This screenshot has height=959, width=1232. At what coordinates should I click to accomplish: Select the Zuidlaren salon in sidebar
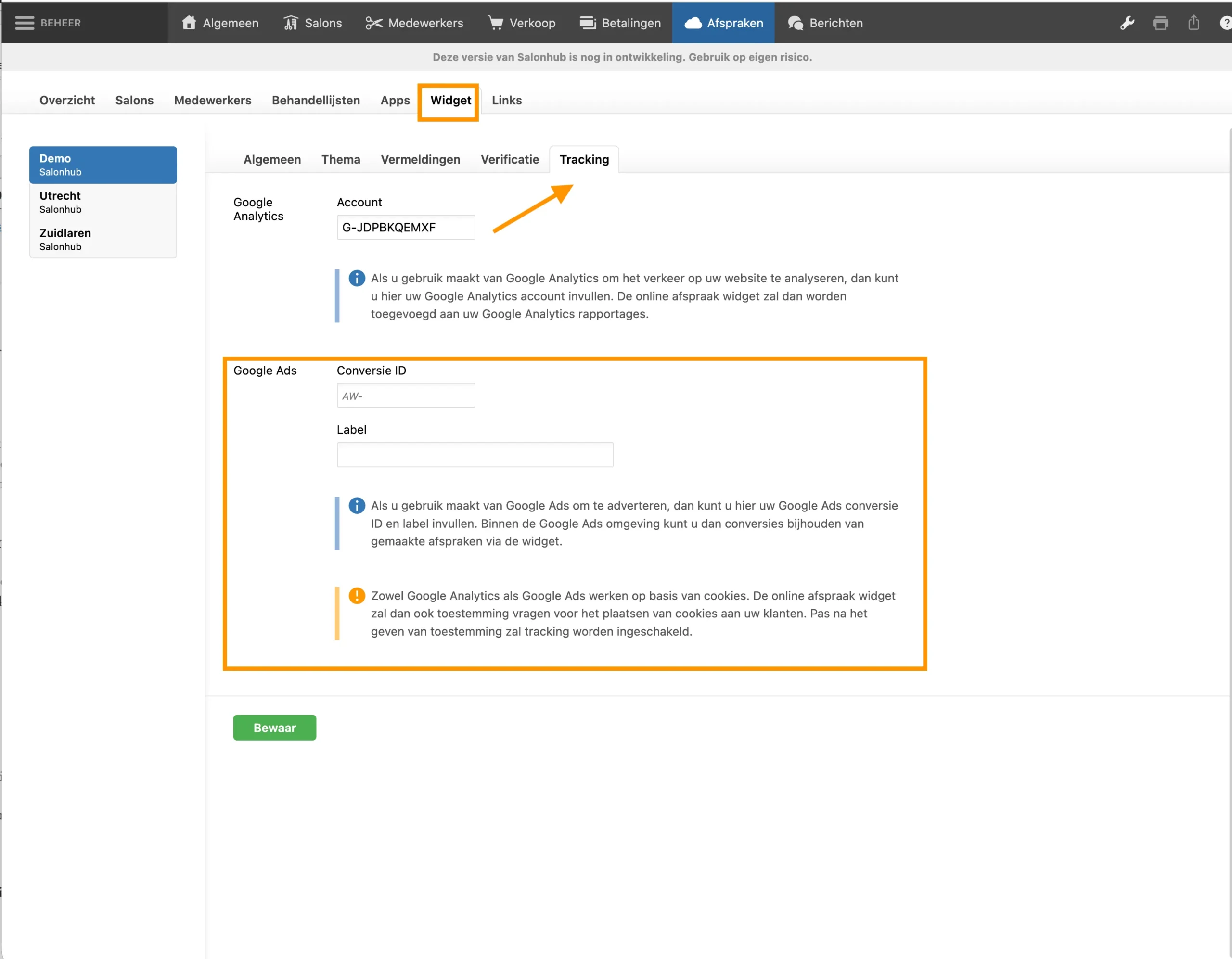click(x=103, y=239)
